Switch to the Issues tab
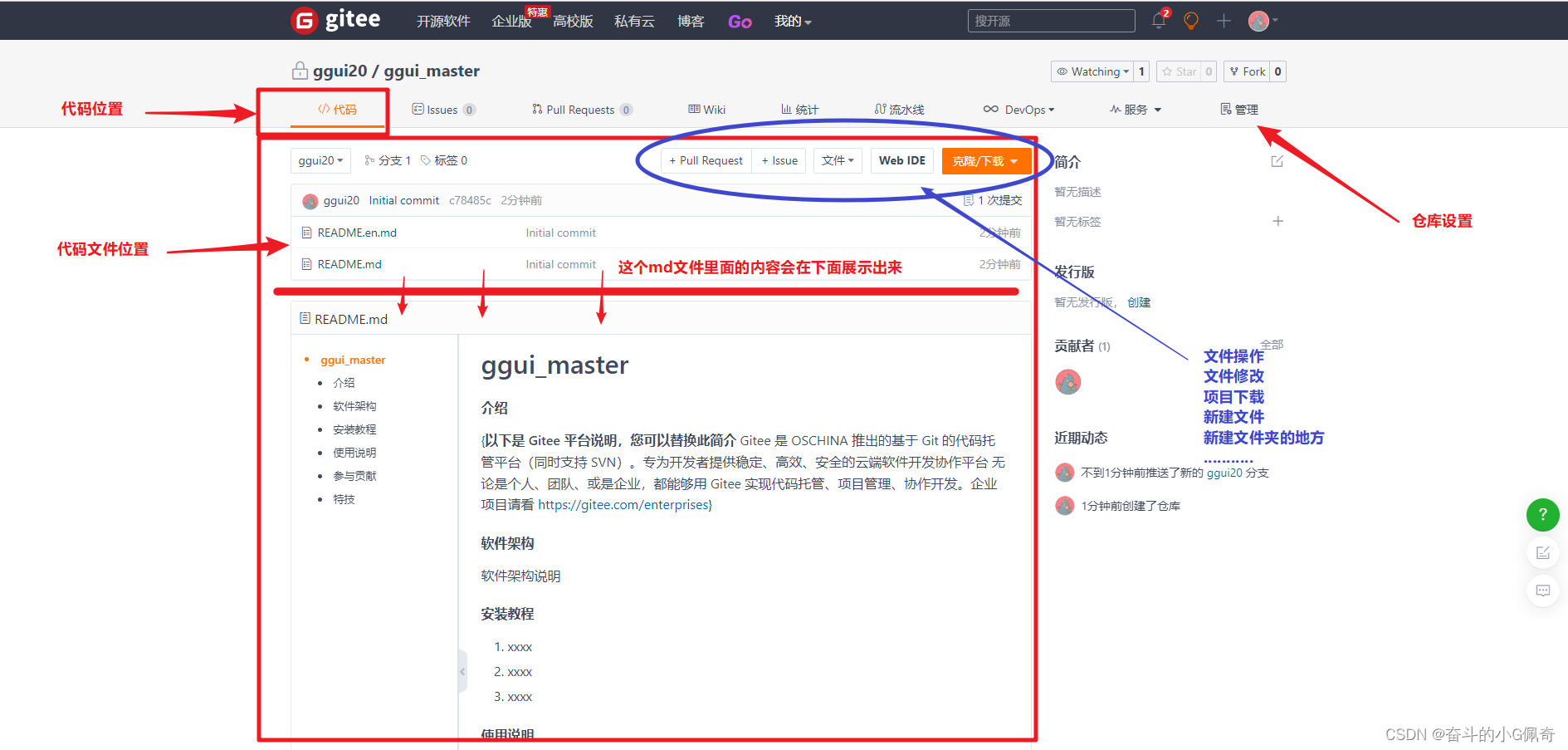 (x=443, y=110)
